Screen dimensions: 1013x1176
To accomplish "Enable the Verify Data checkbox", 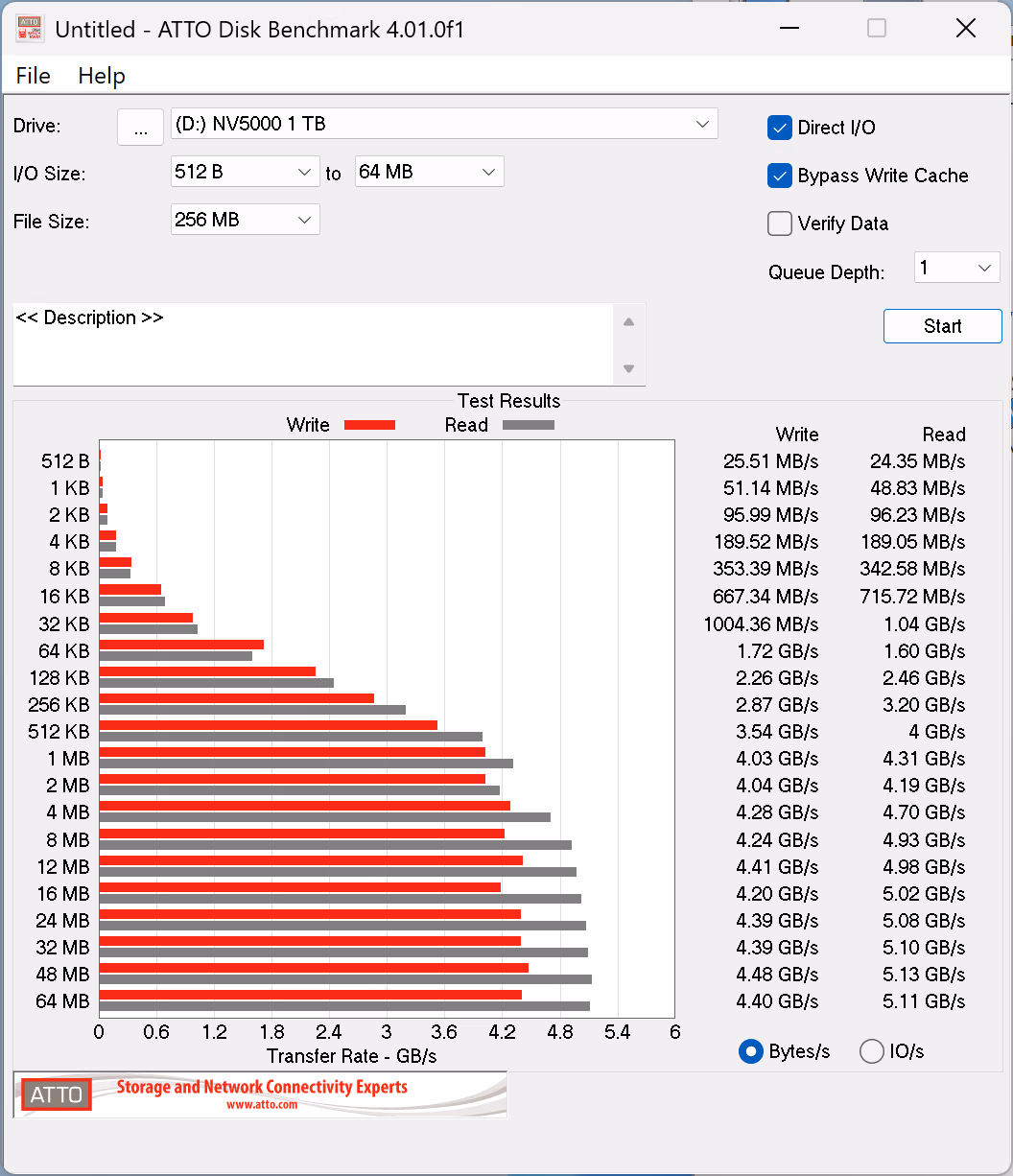I will [779, 223].
